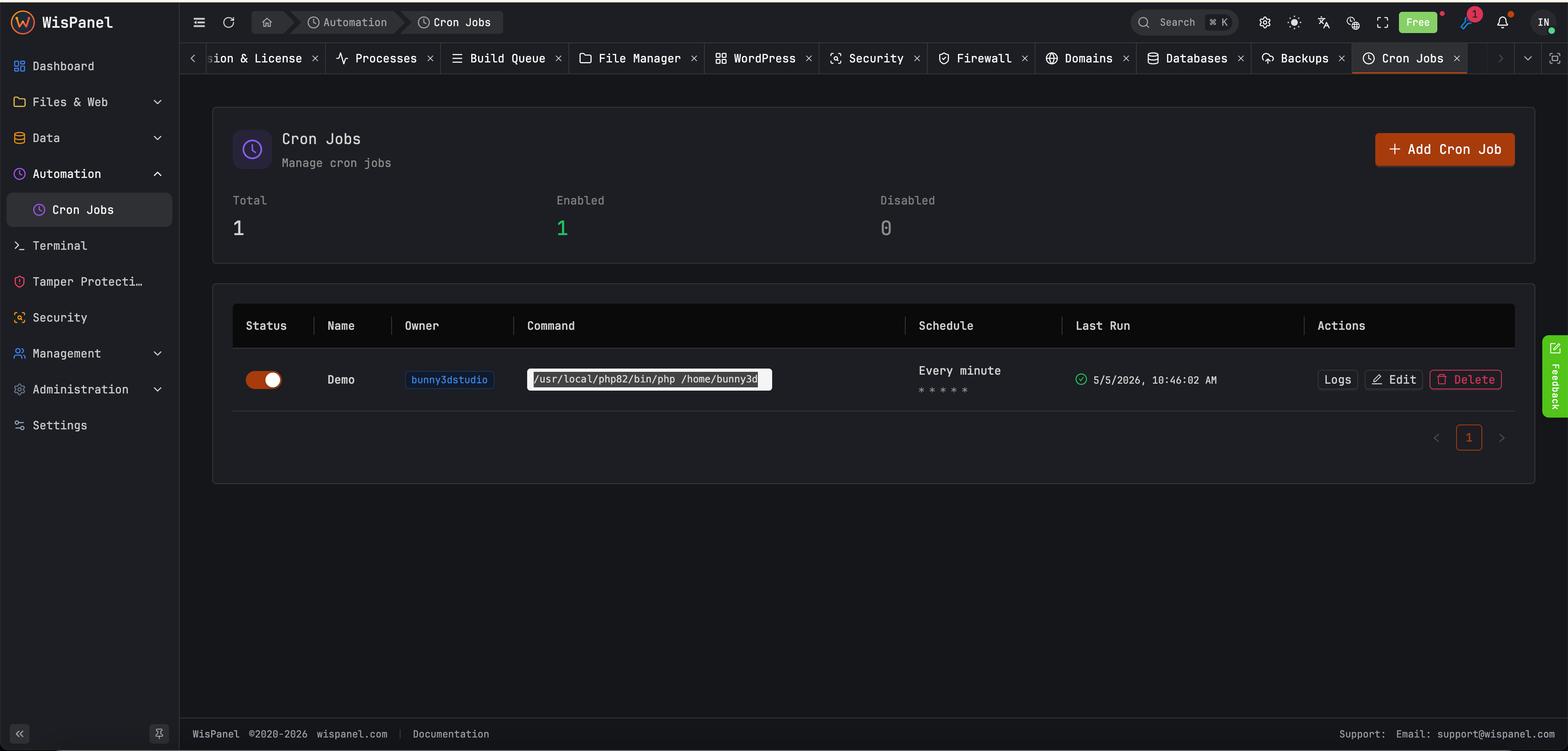Viewport: 1568px width, 751px height.
Task: Click the sidebar pin icon
Action: click(x=159, y=733)
